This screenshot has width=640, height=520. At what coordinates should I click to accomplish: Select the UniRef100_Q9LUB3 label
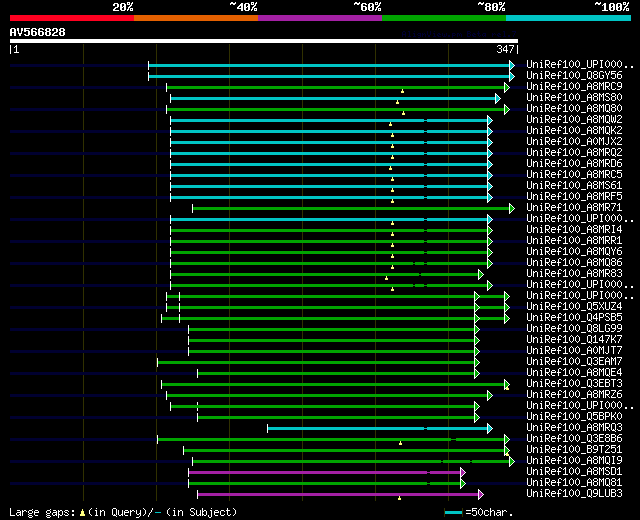point(574,494)
